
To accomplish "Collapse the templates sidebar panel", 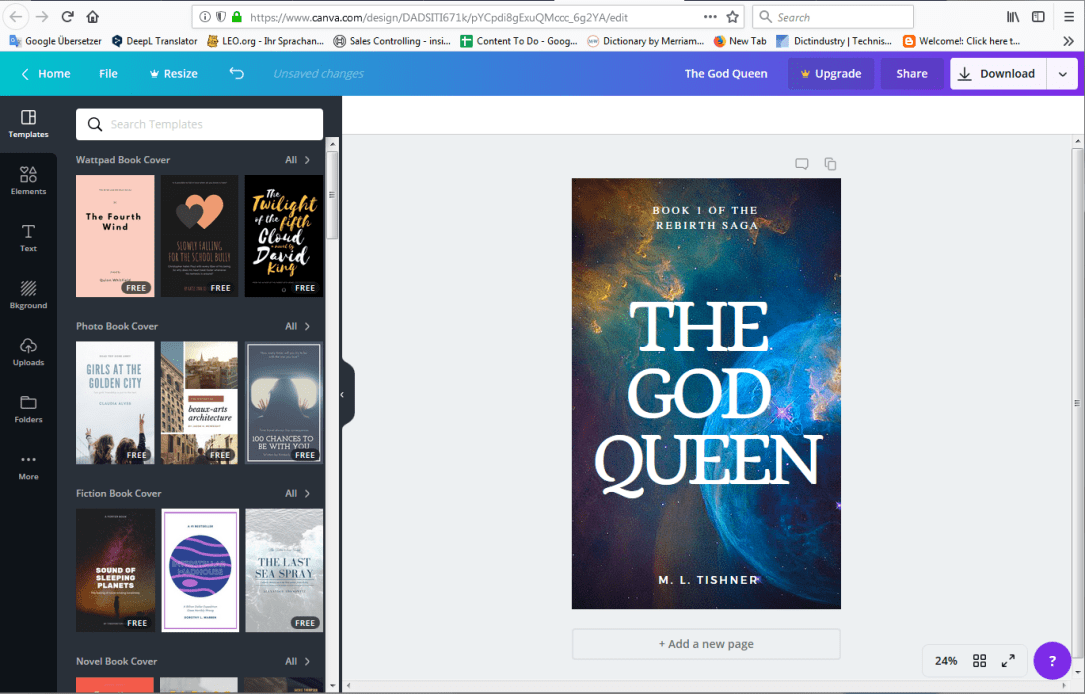I will [x=344, y=394].
